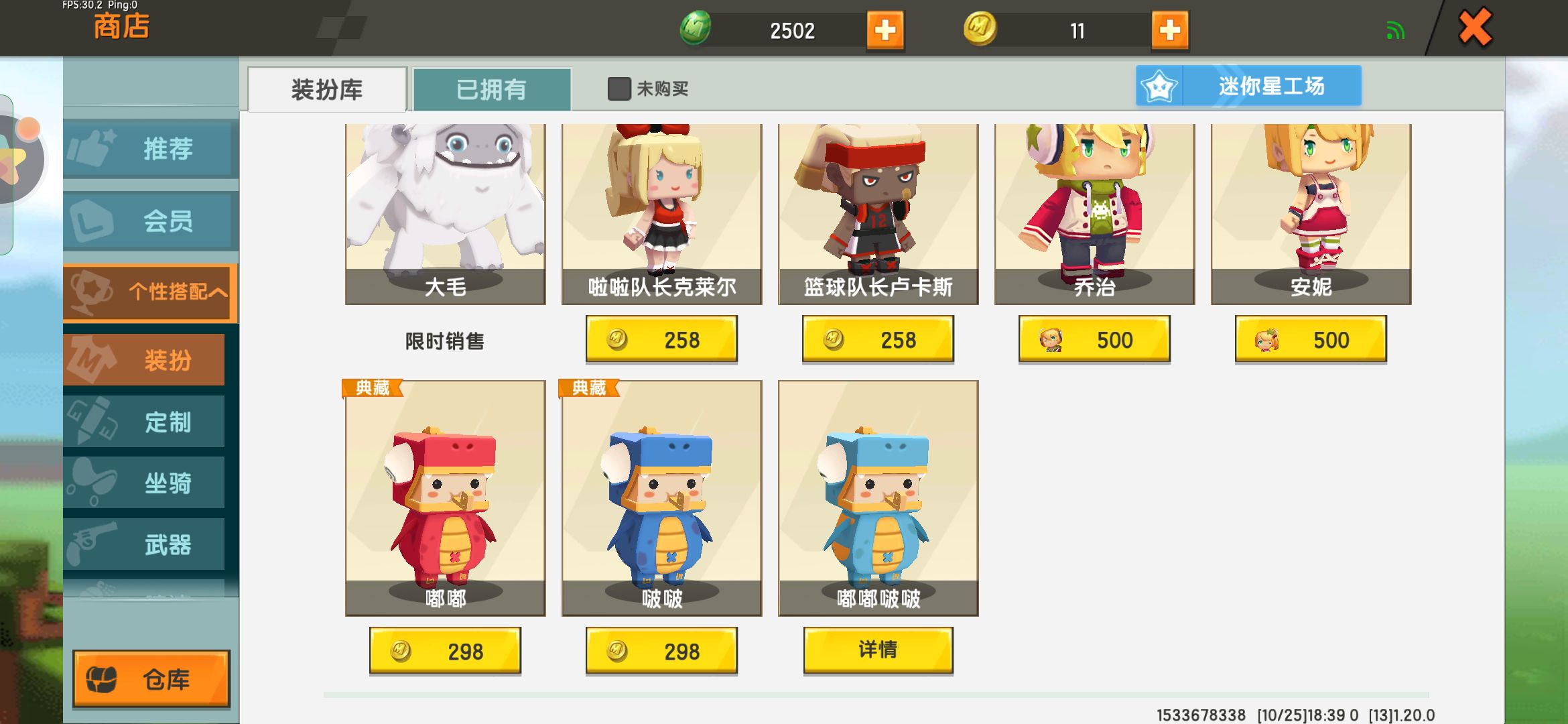Open the 会员 membership menu
1568x724 pixels.
click(151, 221)
